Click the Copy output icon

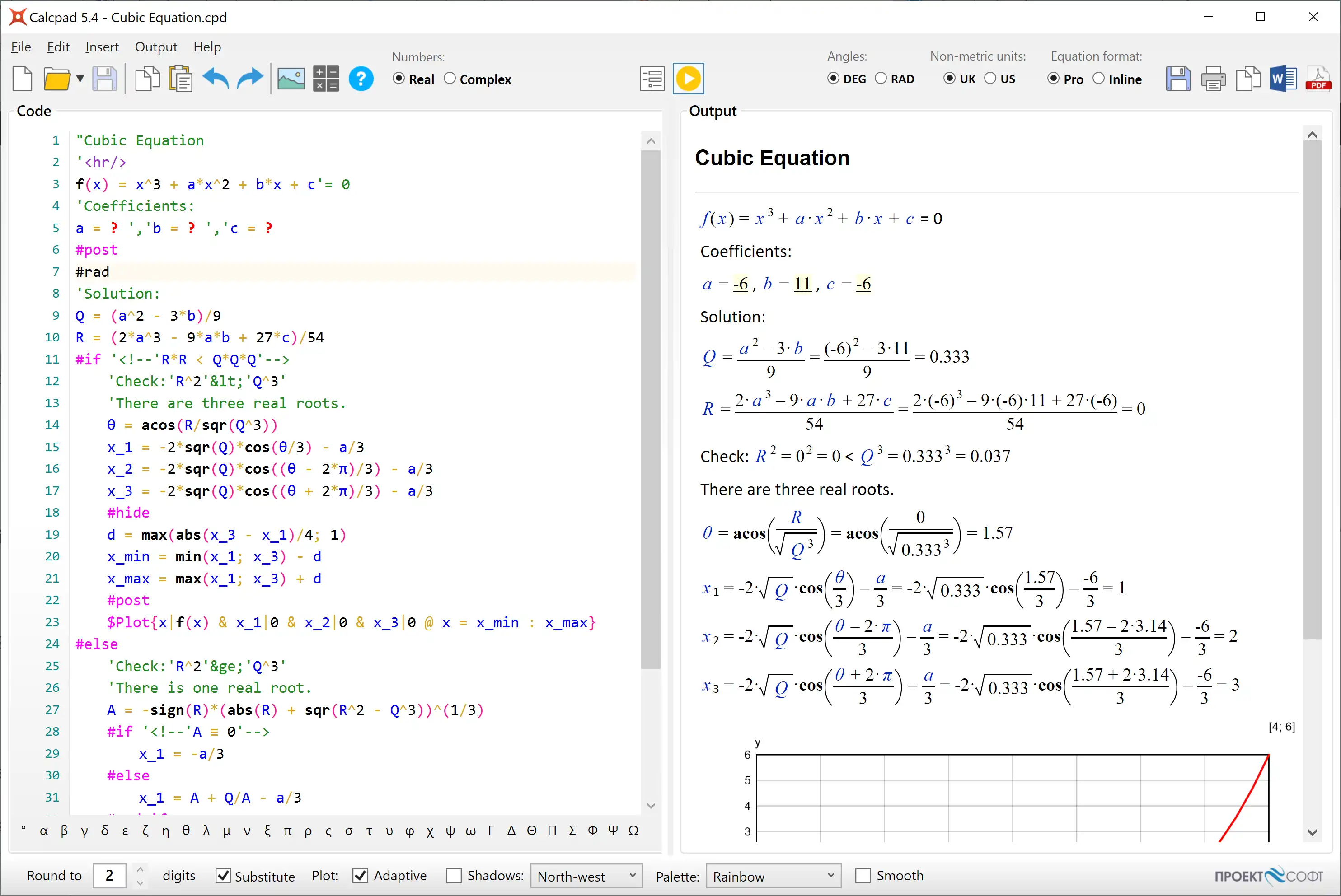(x=1247, y=79)
